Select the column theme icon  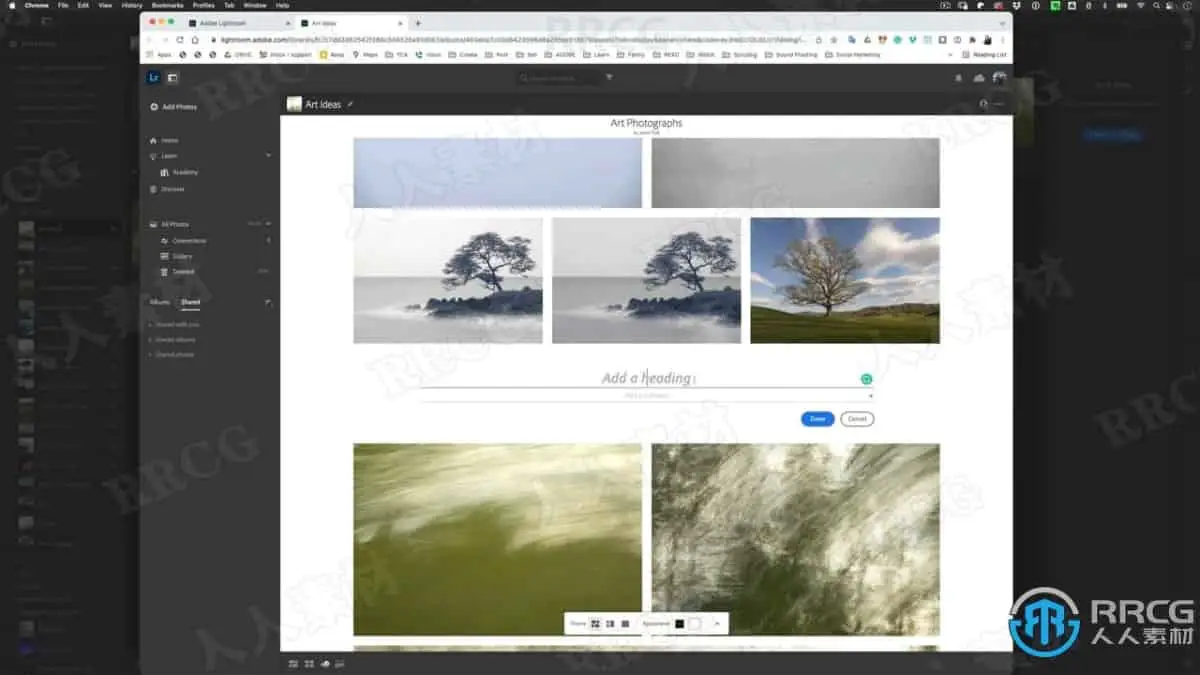[610, 624]
